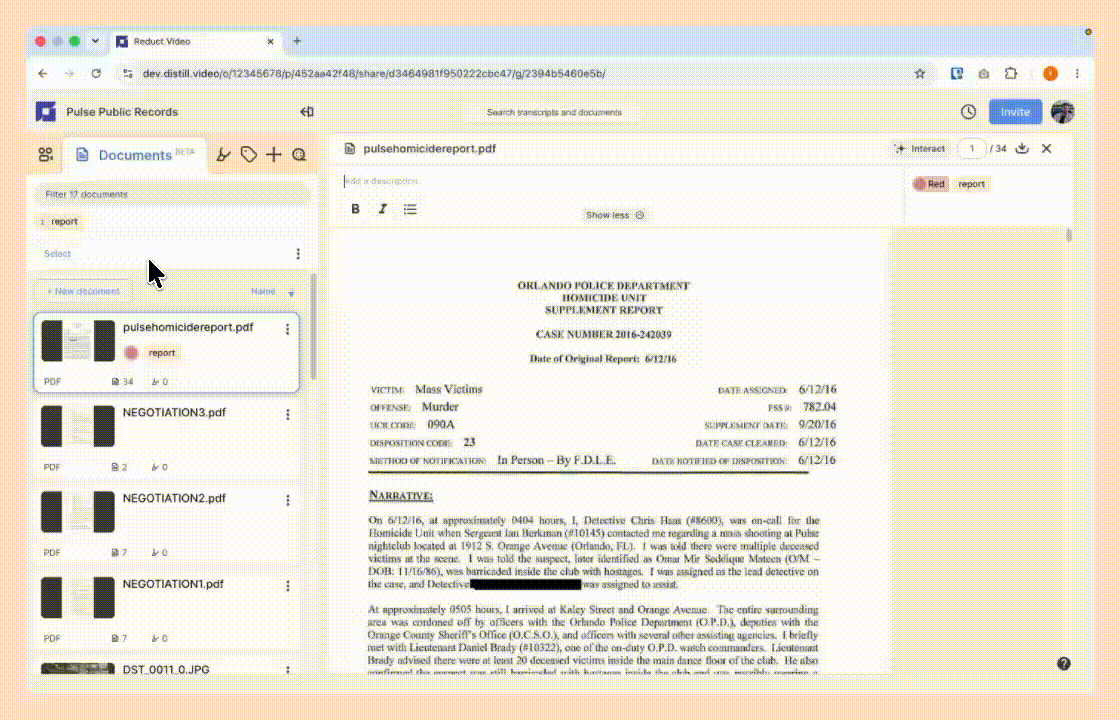Toggle bold formatting in description editor

pyautogui.click(x=355, y=209)
